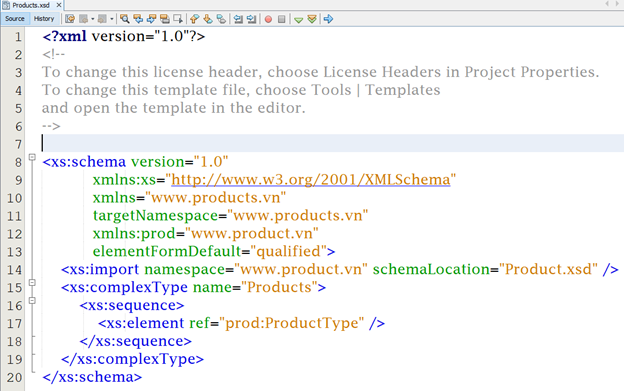Viewport: 624px width, 391px height.
Task: Start Macro Recording red circle
Action: click(x=268, y=19)
